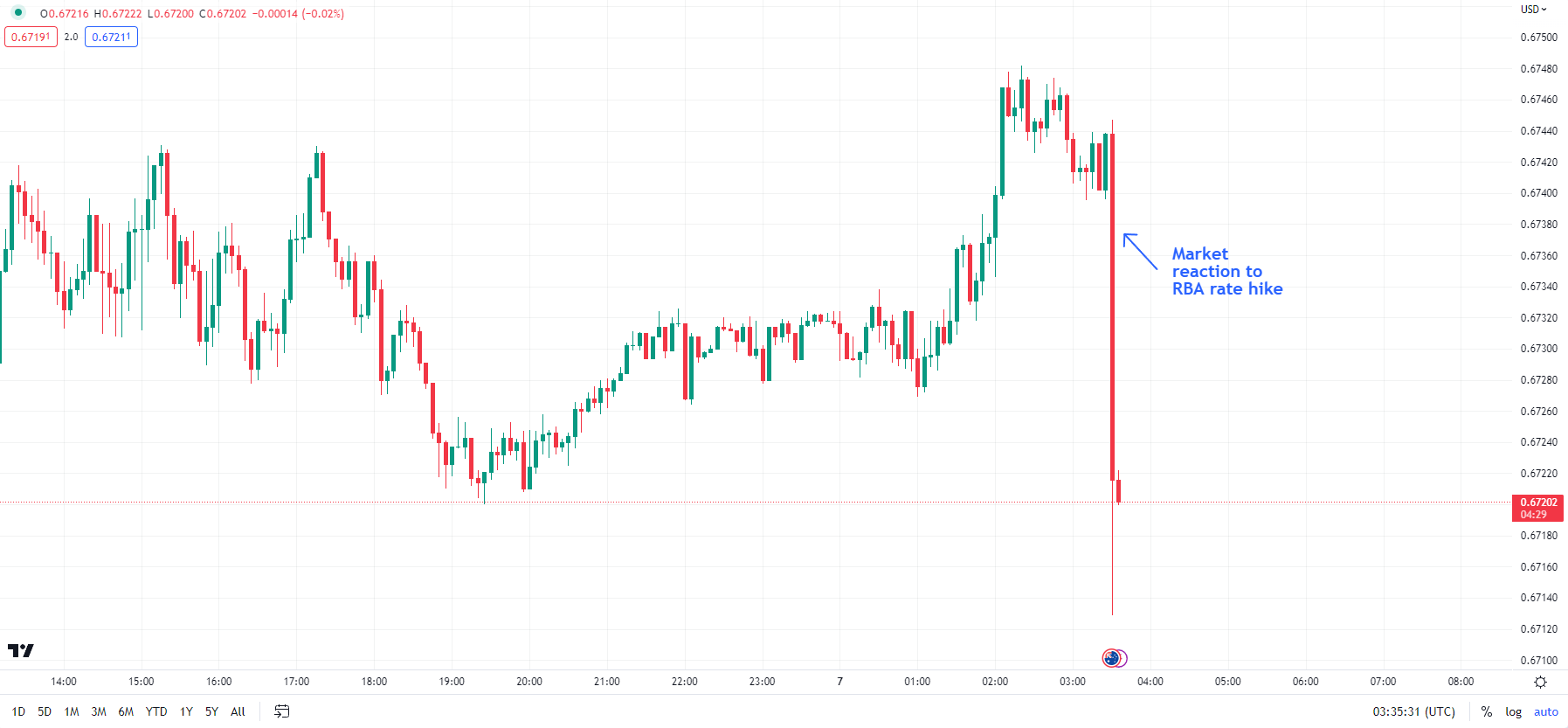Toggle logarithmic scale
Screen dimensions: 1568x728
pos(1513,711)
